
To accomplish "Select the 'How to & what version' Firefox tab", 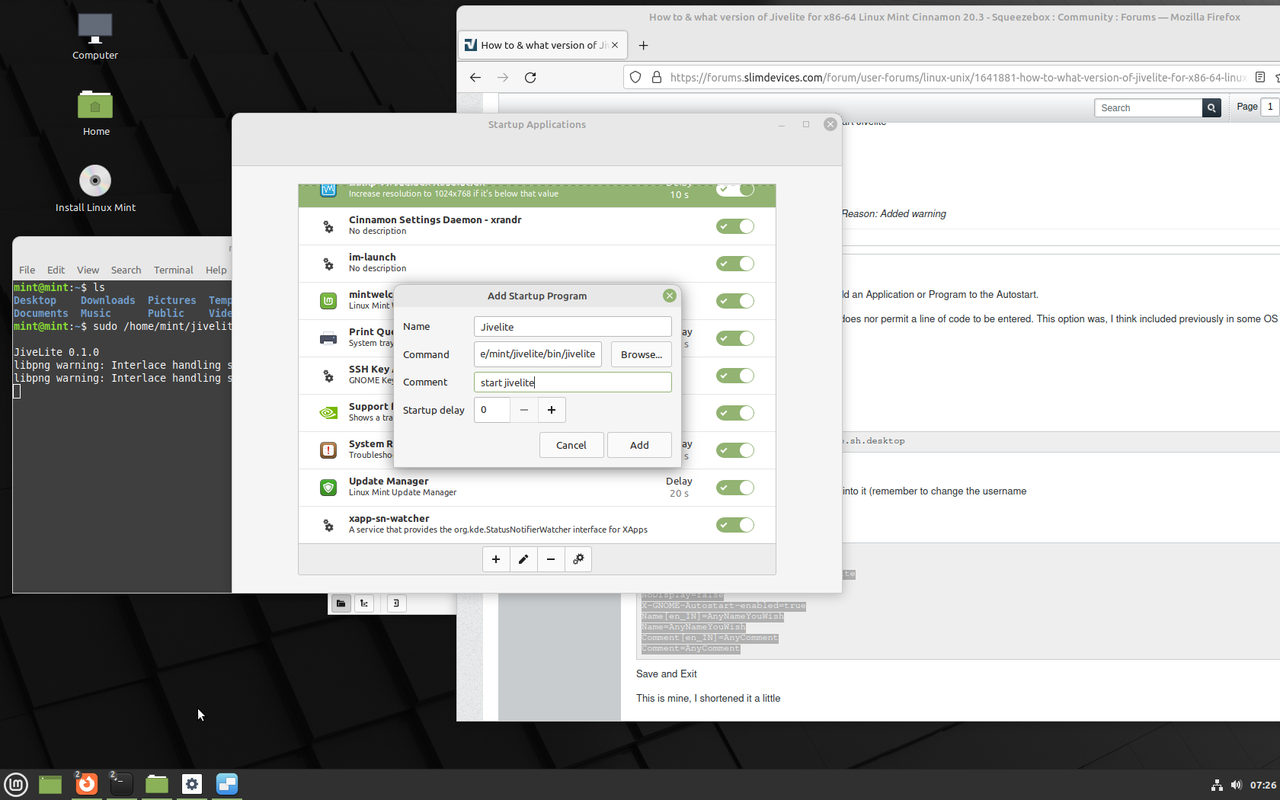I will coord(541,45).
